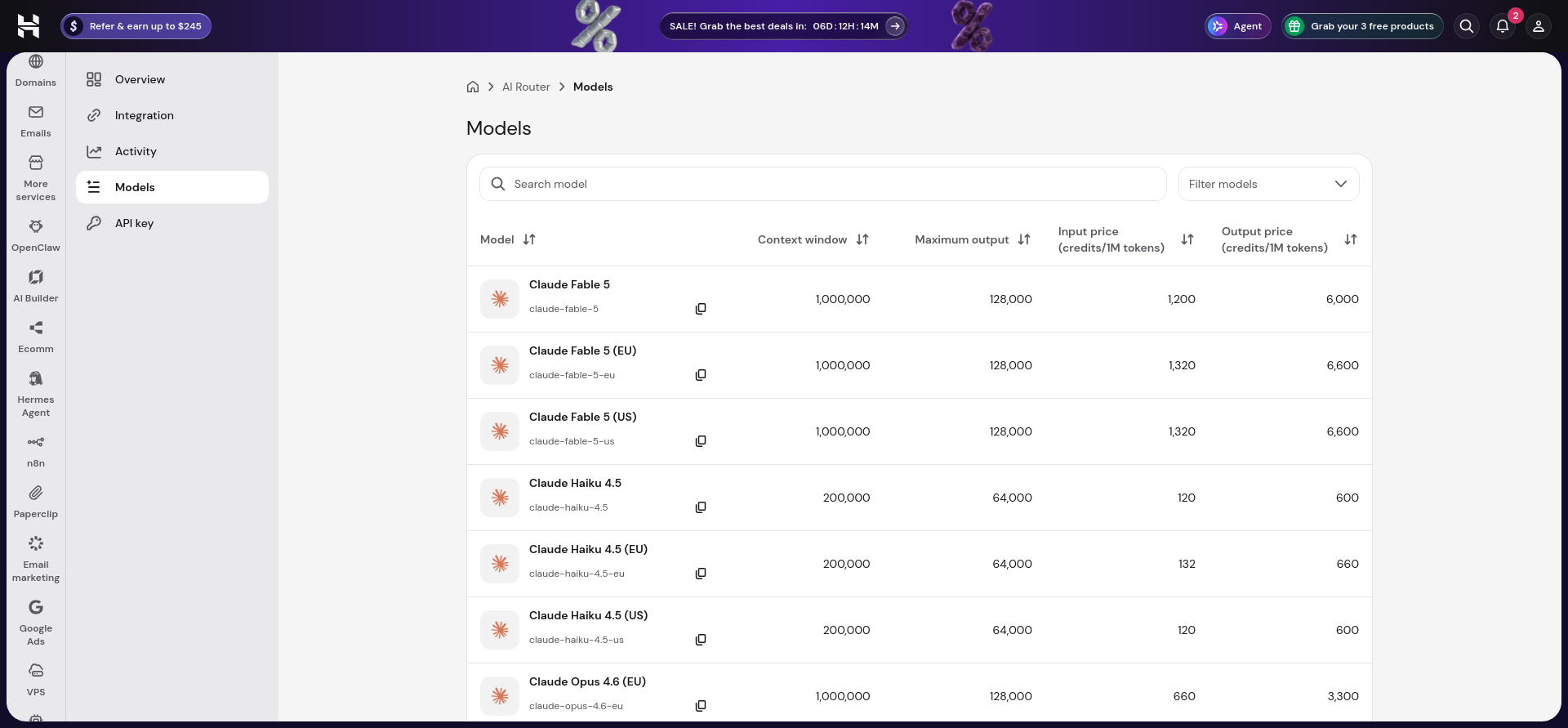Open n8n sidebar item
Image resolution: width=1568 pixels, height=728 pixels.
point(36,452)
